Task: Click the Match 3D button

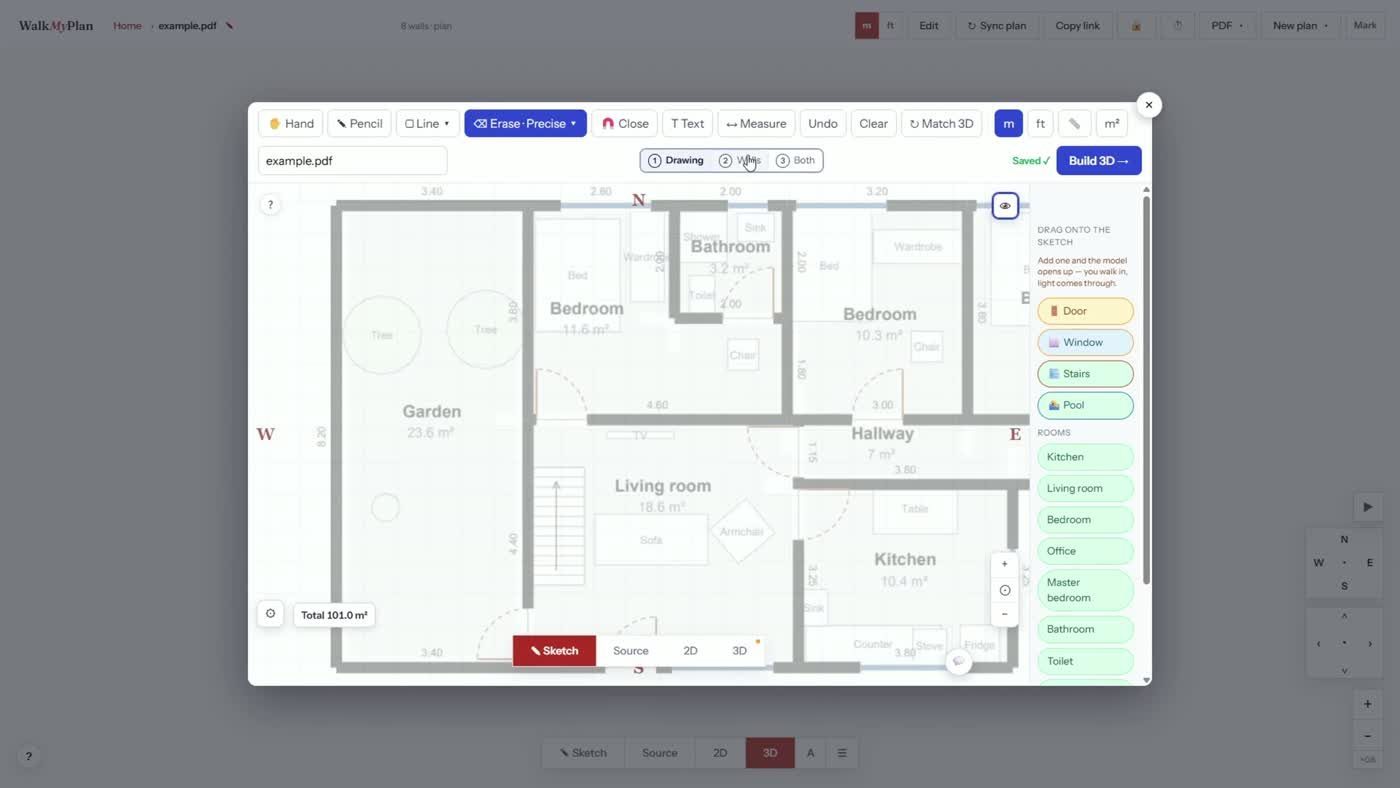Action: coord(941,123)
